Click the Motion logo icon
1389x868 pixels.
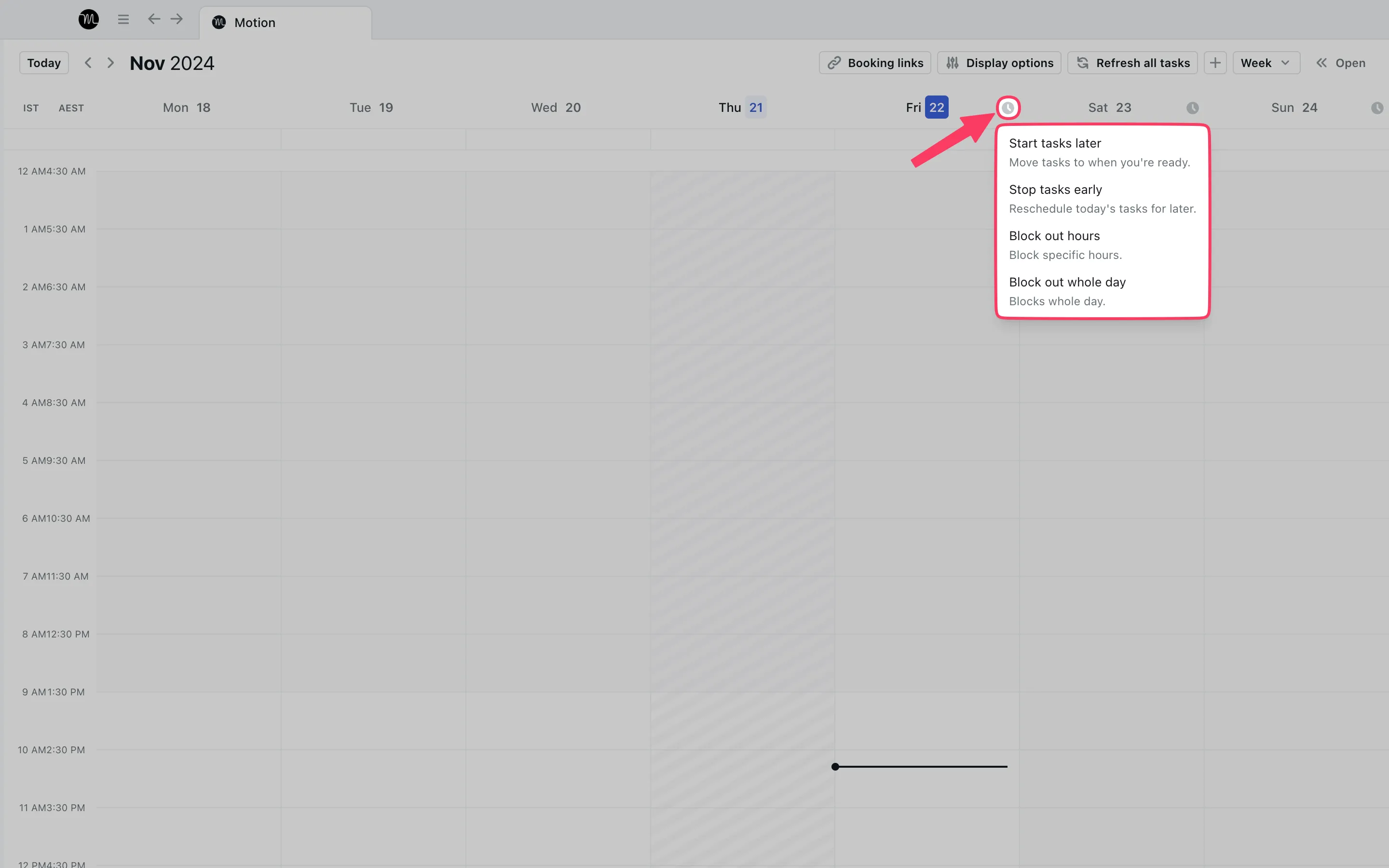(88, 19)
